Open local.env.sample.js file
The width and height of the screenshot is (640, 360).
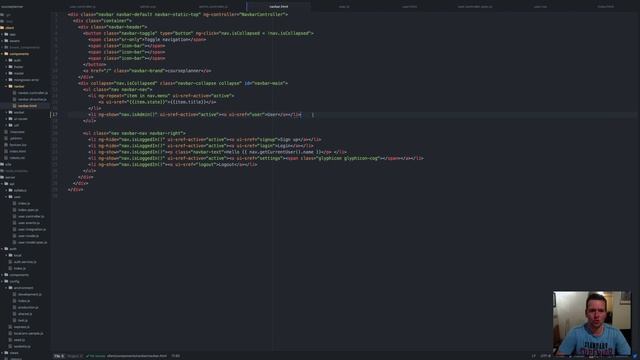point(29,333)
